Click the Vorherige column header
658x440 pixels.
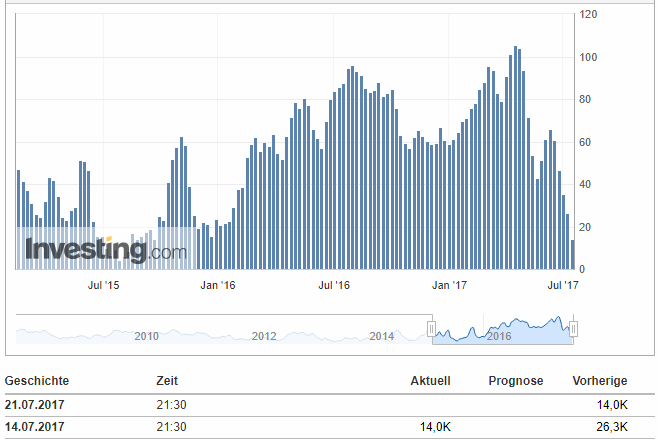[600, 381]
